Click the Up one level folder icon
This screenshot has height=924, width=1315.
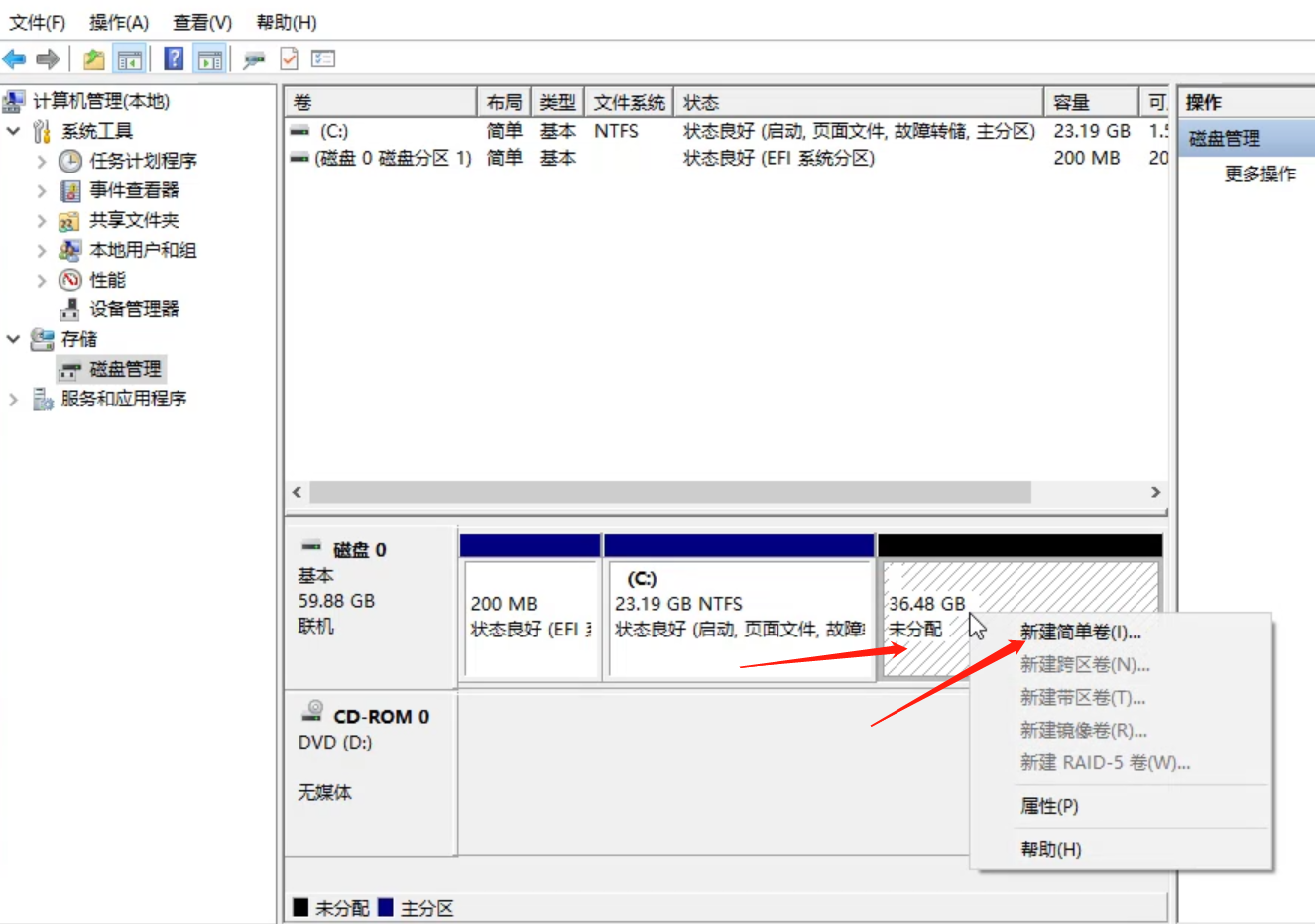[94, 59]
